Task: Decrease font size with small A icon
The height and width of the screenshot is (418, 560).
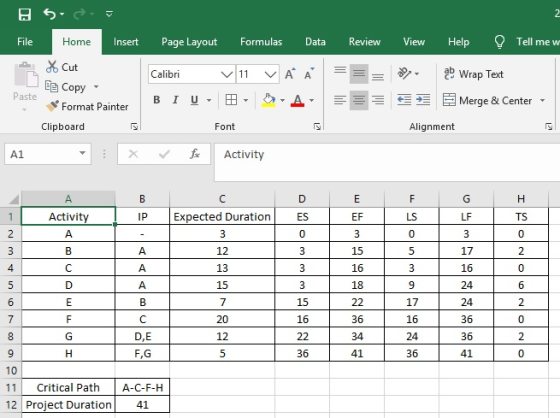Action: 309,74
